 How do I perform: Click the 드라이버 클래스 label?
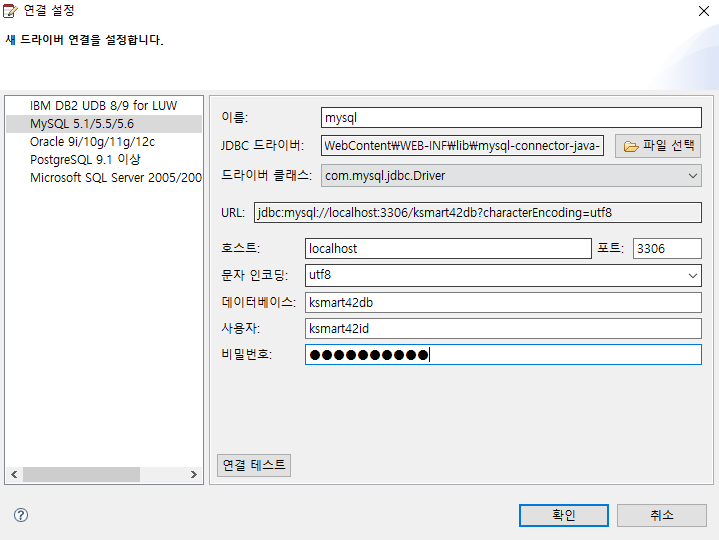tap(266, 175)
